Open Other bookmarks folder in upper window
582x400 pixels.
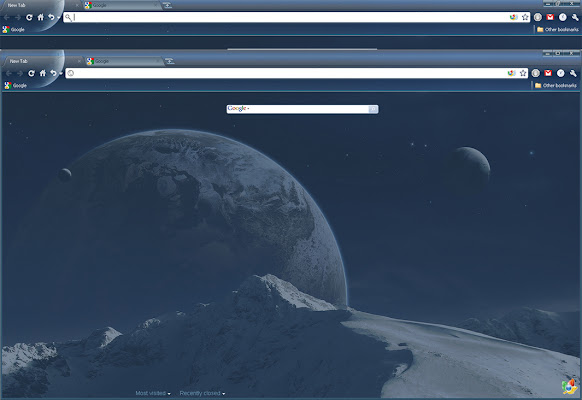coord(558,29)
